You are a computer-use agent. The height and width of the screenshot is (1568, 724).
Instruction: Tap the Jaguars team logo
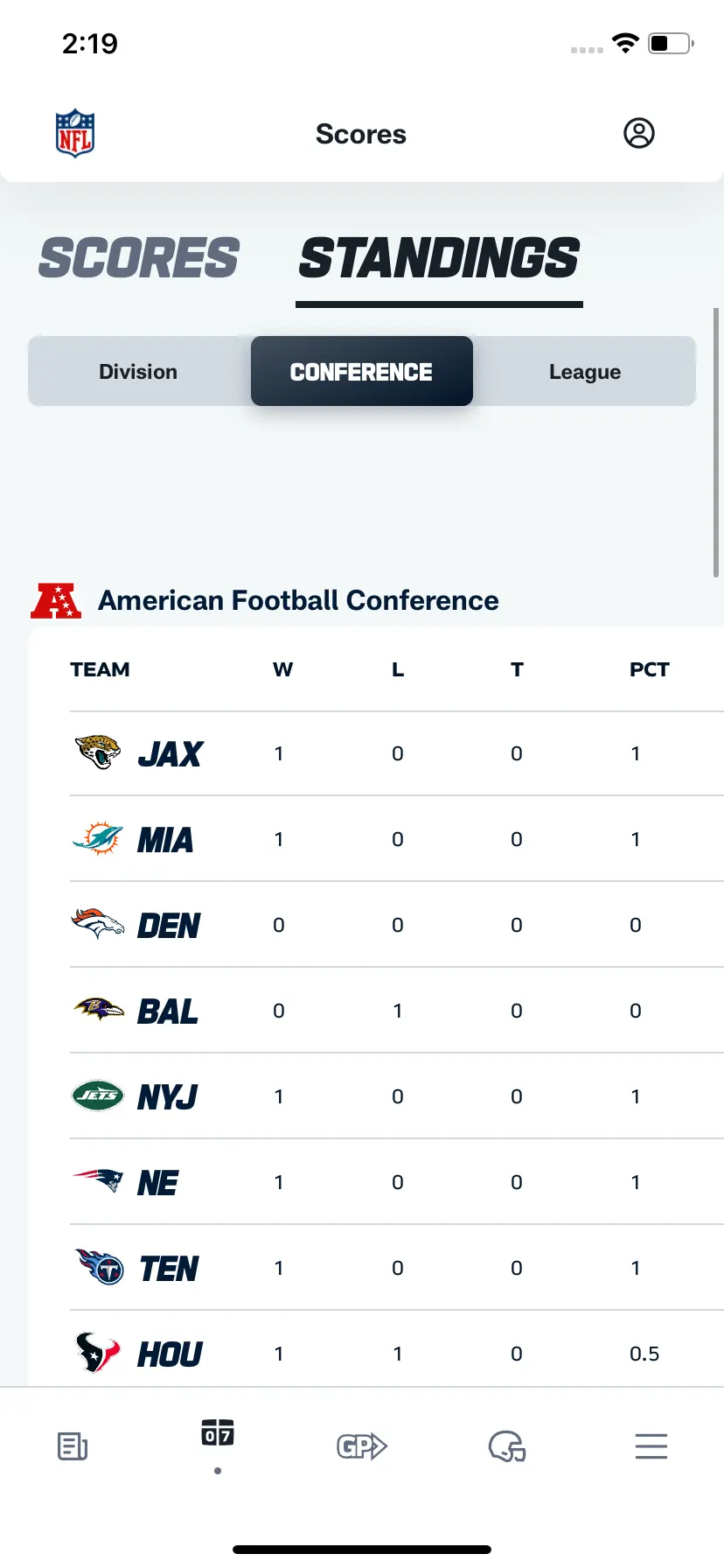point(97,752)
